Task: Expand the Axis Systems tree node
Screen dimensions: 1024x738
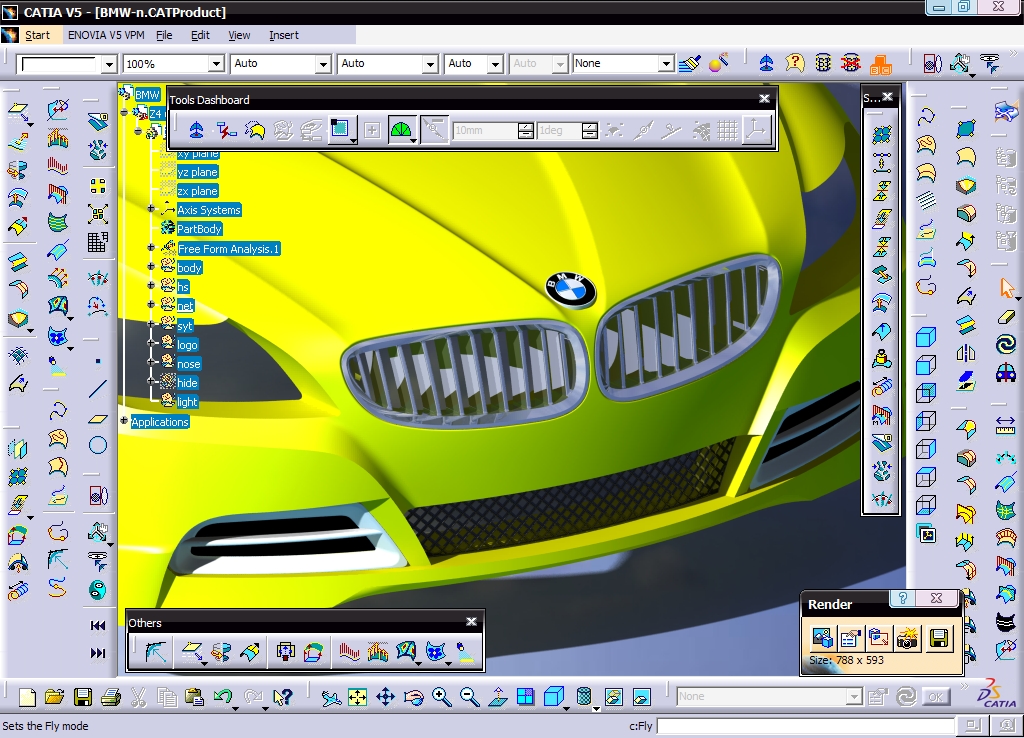Action: coord(151,208)
